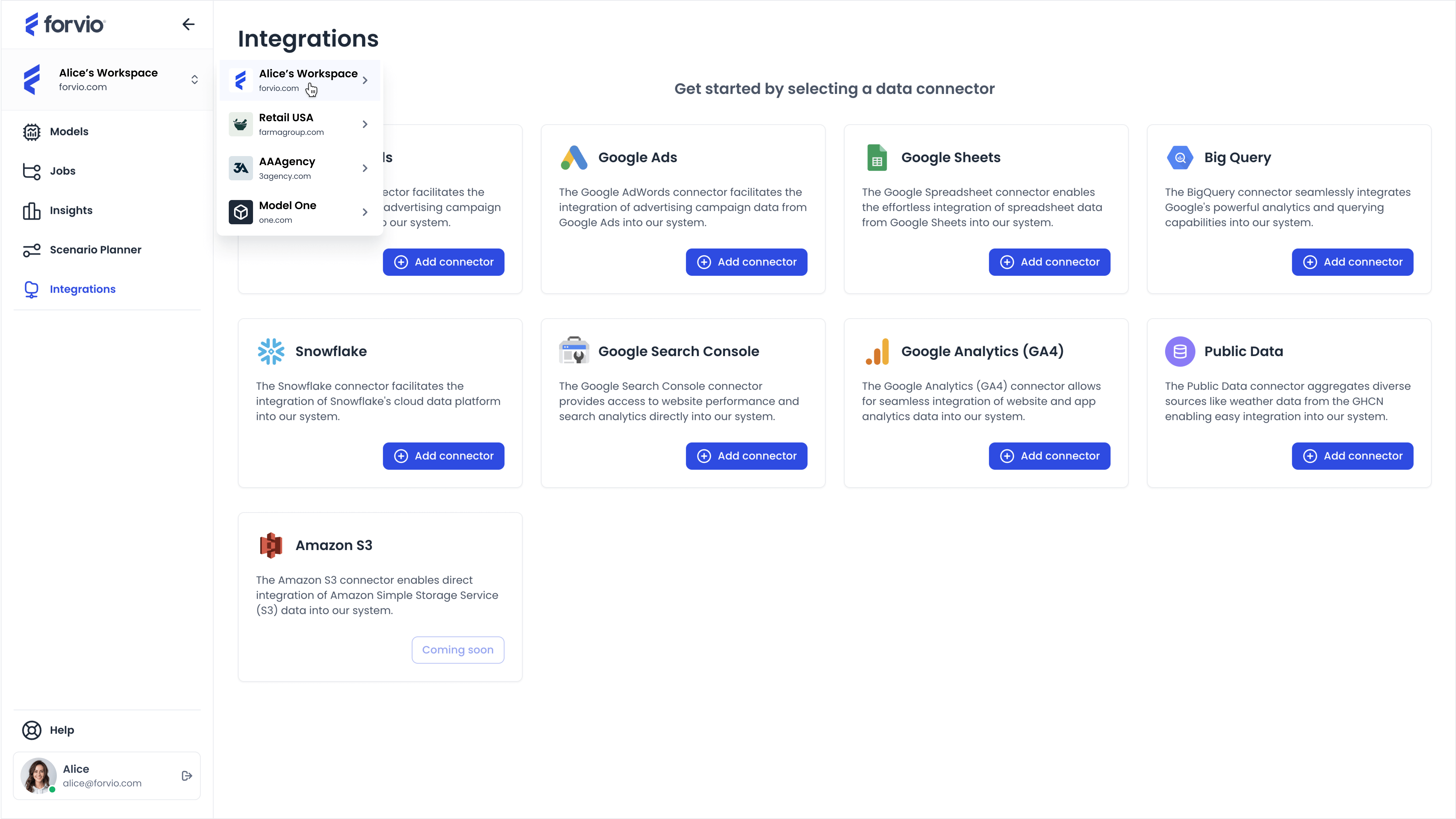Expand the Retail USA workspace chevron

coord(365,124)
